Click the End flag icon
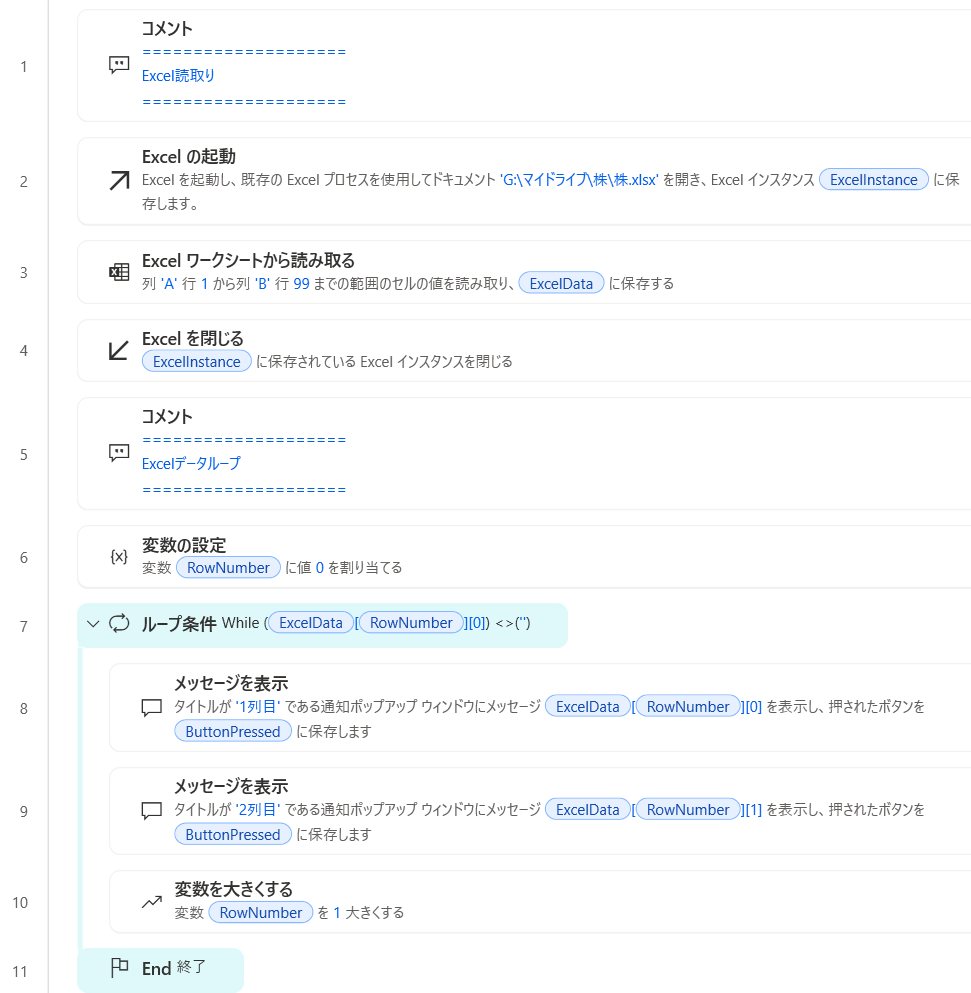The width and height of the screenshot is (971, 993). 119,968
